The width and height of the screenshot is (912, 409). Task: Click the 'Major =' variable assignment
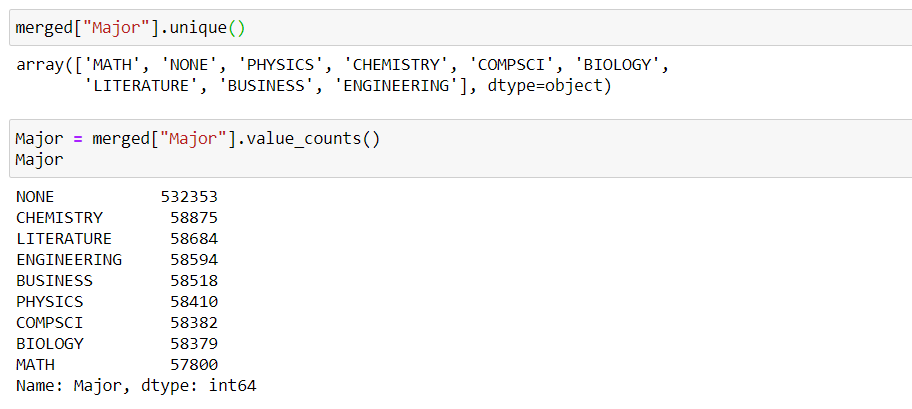49,139
